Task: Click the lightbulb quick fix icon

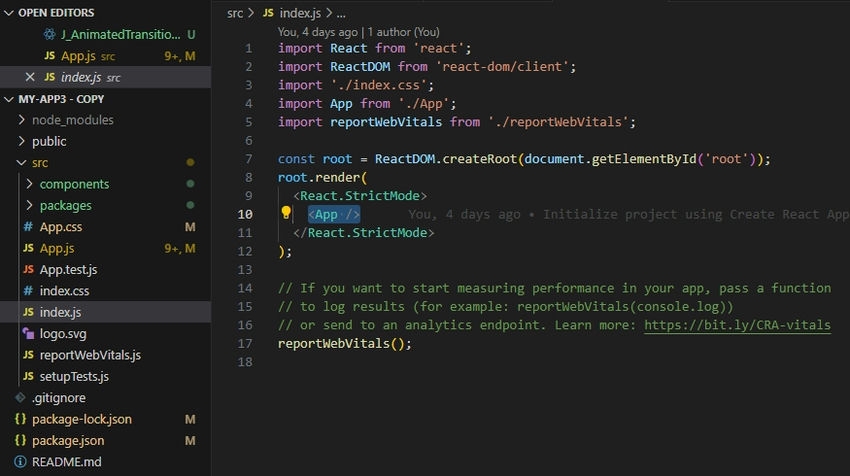Action: pyautogui.click(x=286, y=213)
